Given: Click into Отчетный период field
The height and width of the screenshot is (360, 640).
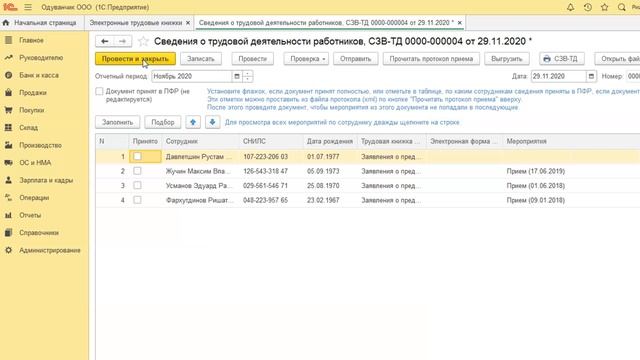Looking at the screenshot, I should click(191, 76).
